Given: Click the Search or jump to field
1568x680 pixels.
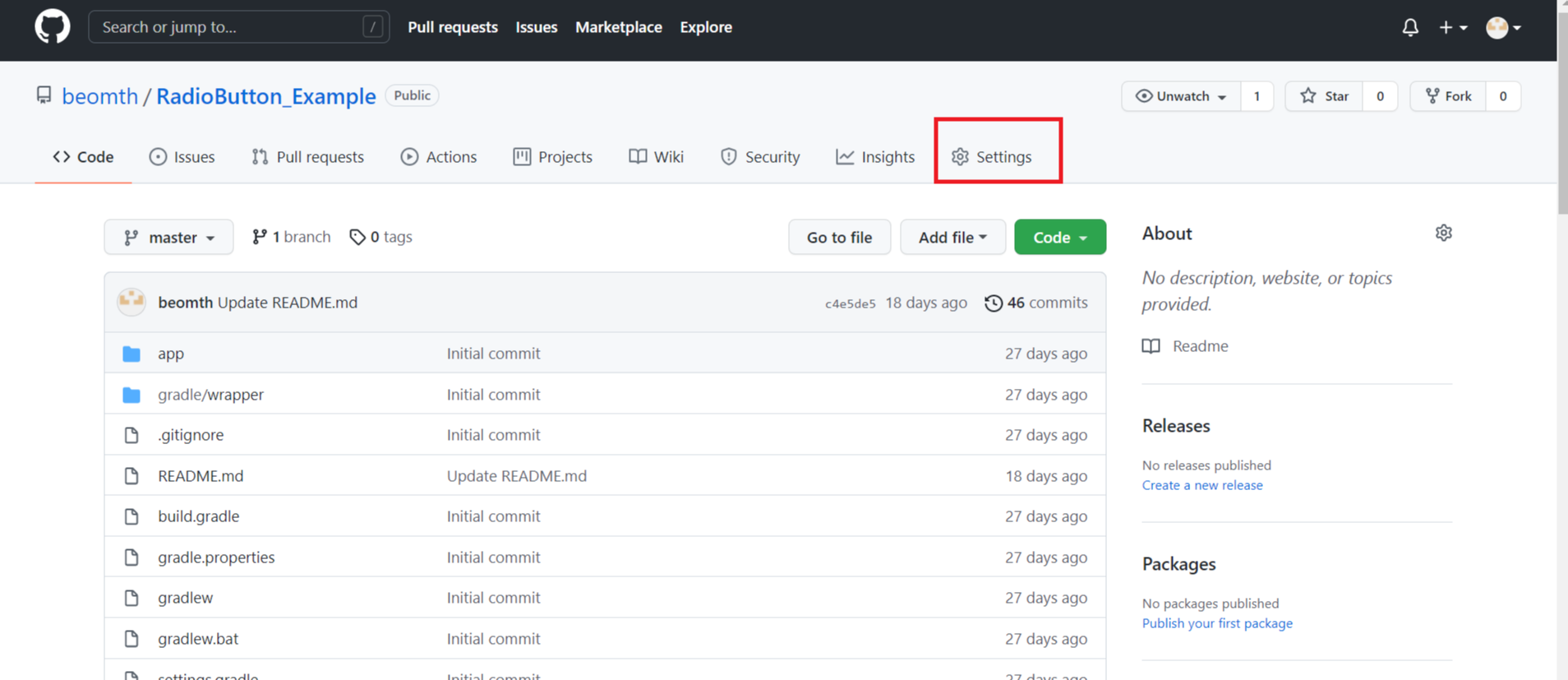Looking at the screenshot, I should click(x=239, y=27).
